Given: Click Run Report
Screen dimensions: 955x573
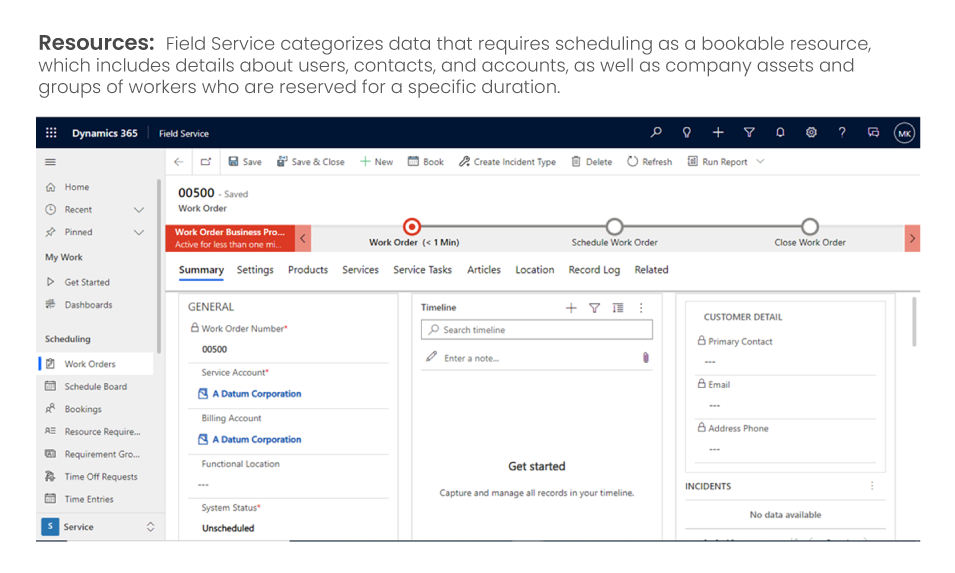Looking at the screenshot, I should click(x=717, y=162).
